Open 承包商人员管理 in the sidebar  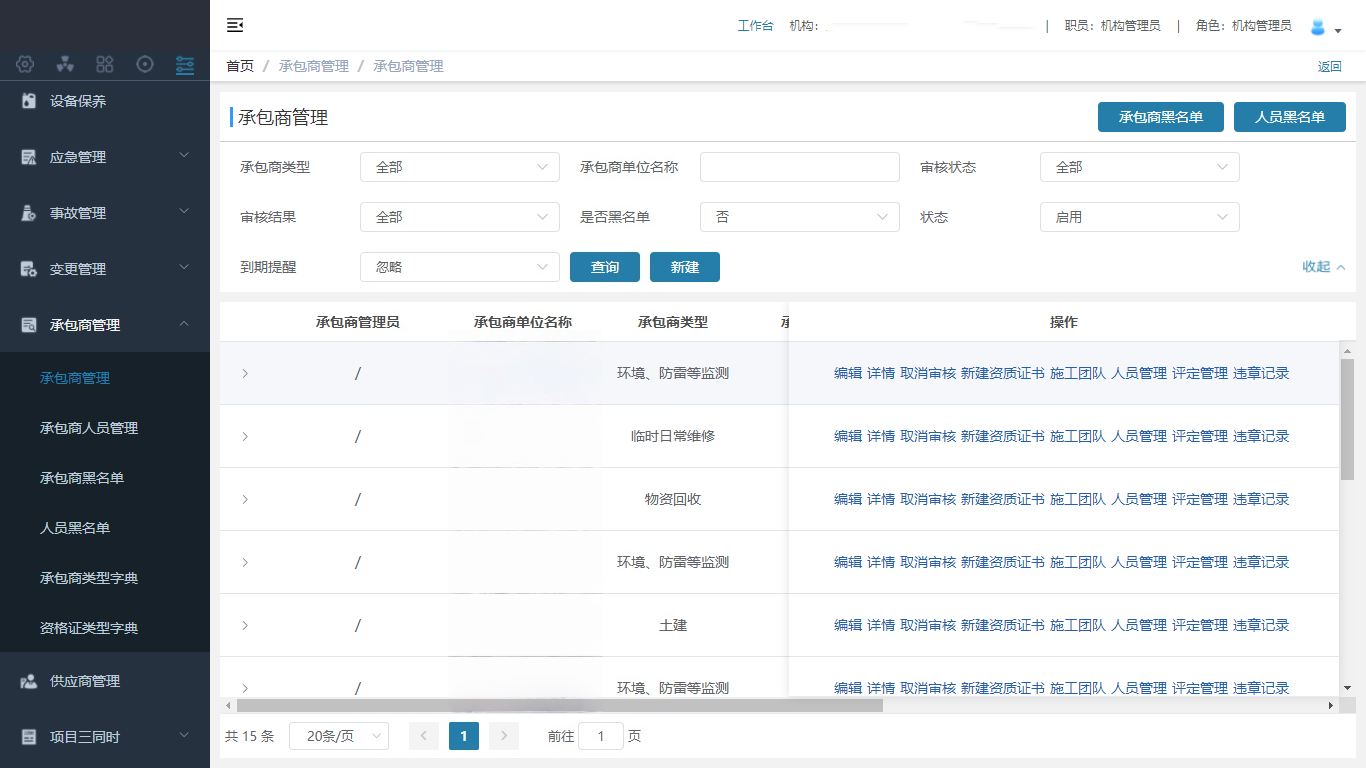pyautogui.click(x=89, y=428)
